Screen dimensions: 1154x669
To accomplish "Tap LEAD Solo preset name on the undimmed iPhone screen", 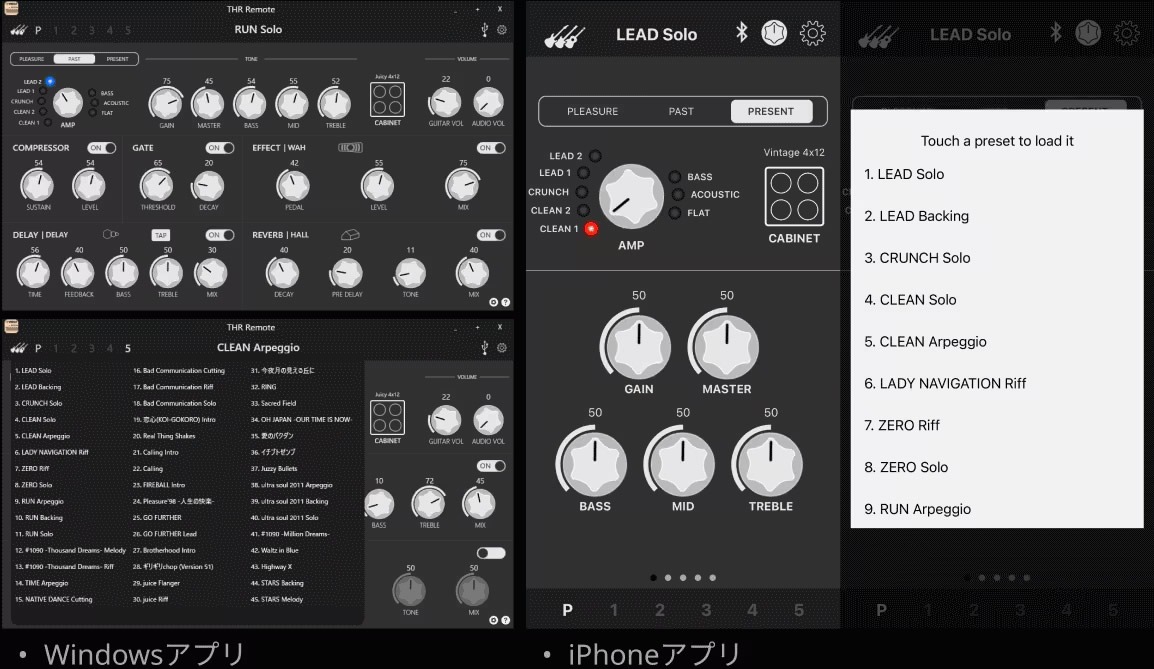I will point(656,35).
